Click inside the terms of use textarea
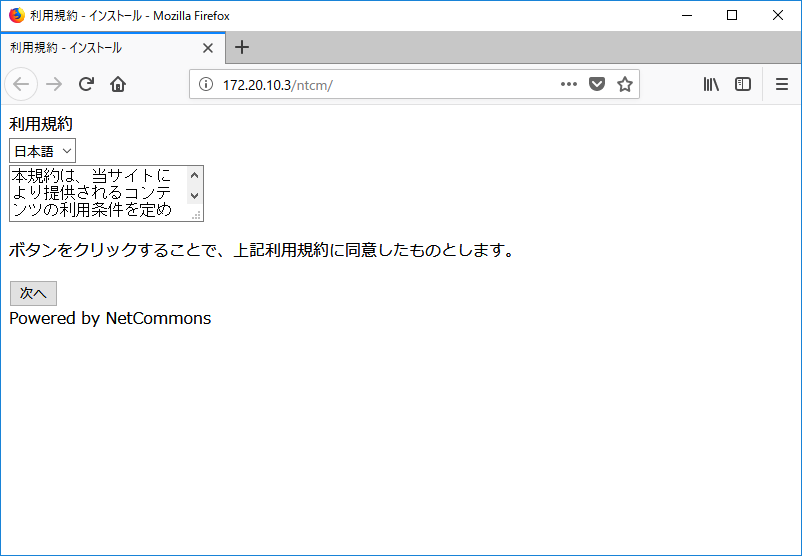 click(x=97, y=193)
